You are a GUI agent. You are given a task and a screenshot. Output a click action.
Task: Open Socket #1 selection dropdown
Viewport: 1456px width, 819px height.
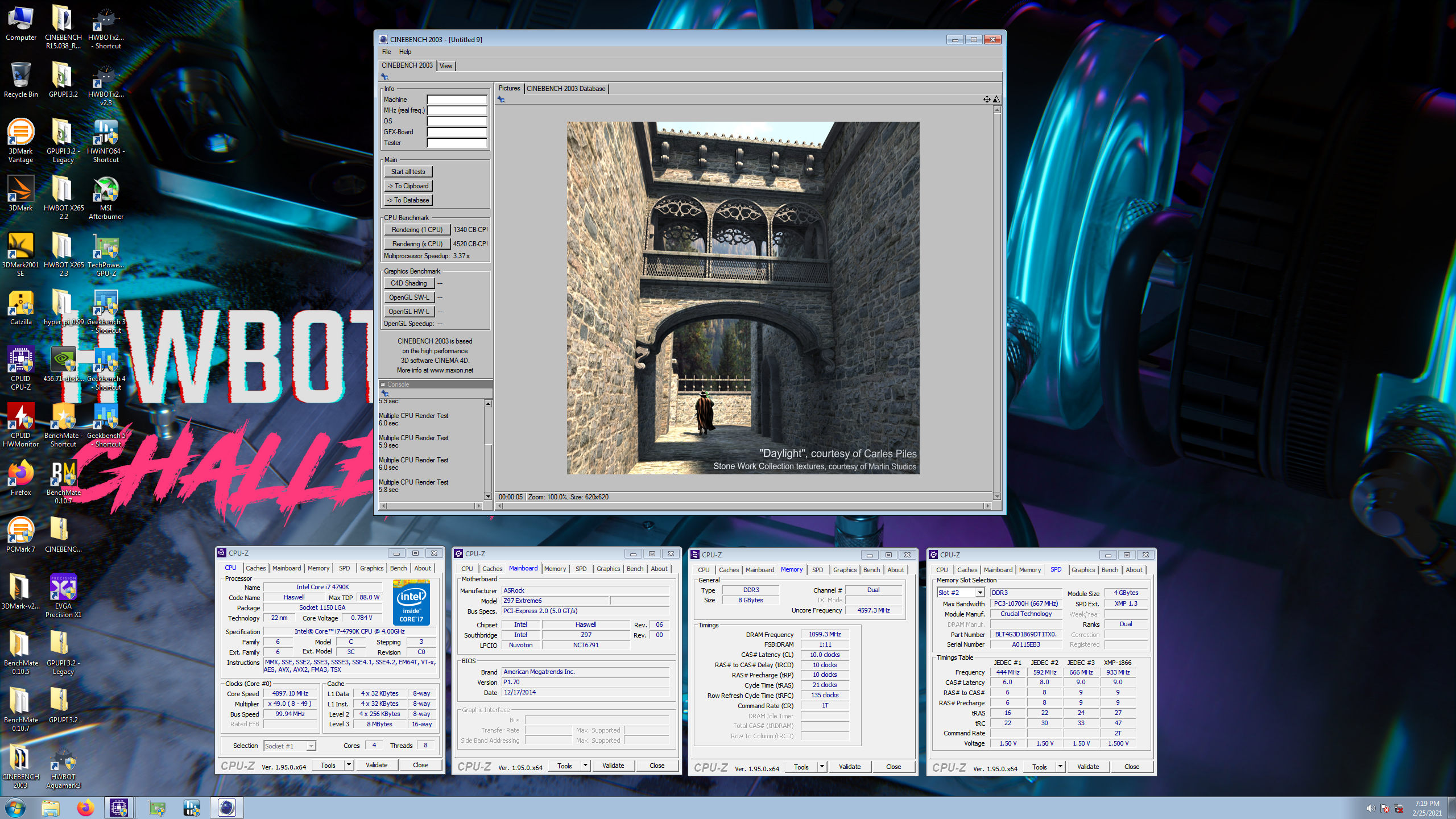(289, 746)
